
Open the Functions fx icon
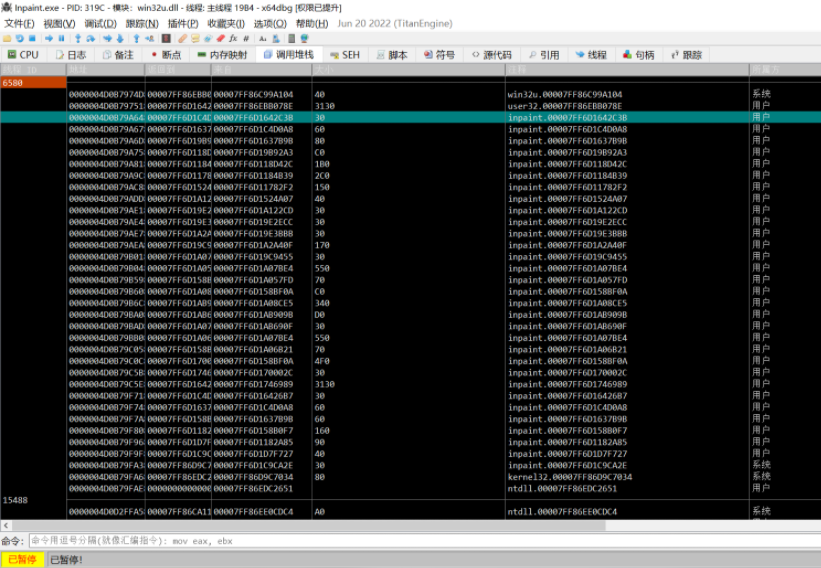[x=233, y=38]
